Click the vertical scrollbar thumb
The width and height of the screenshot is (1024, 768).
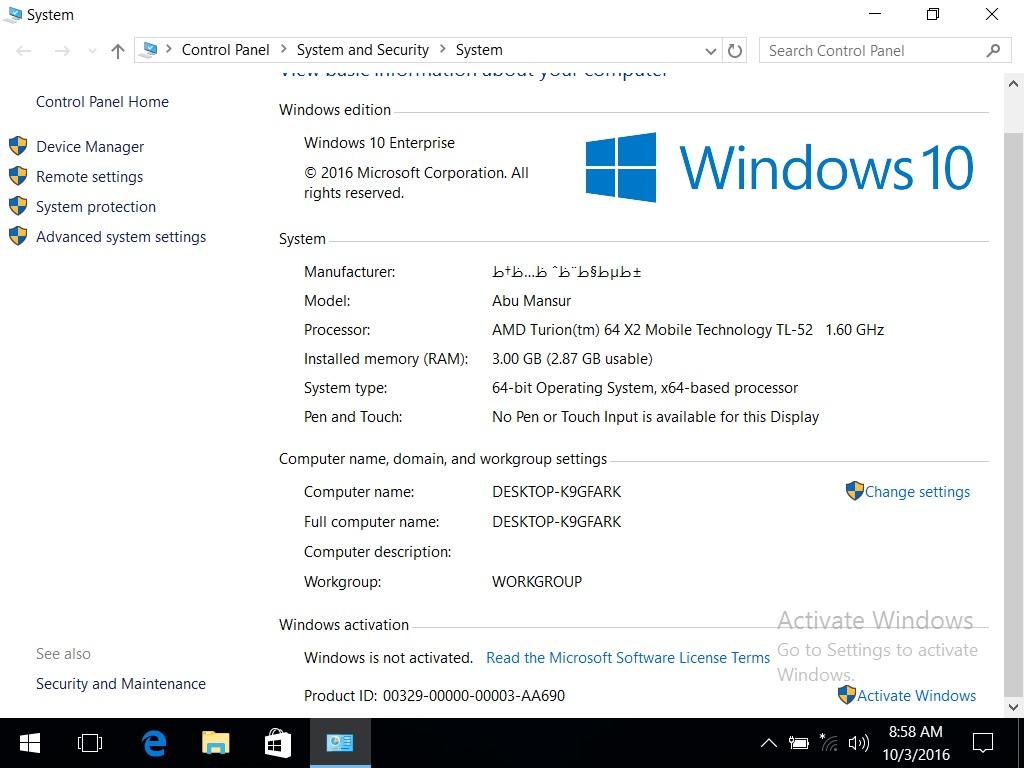coord(1013,415)
